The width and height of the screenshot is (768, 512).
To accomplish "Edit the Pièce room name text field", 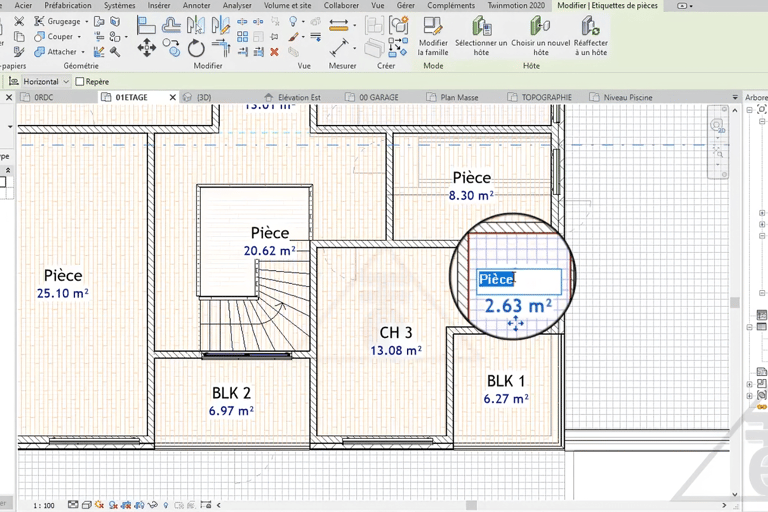I will point(519,280).
